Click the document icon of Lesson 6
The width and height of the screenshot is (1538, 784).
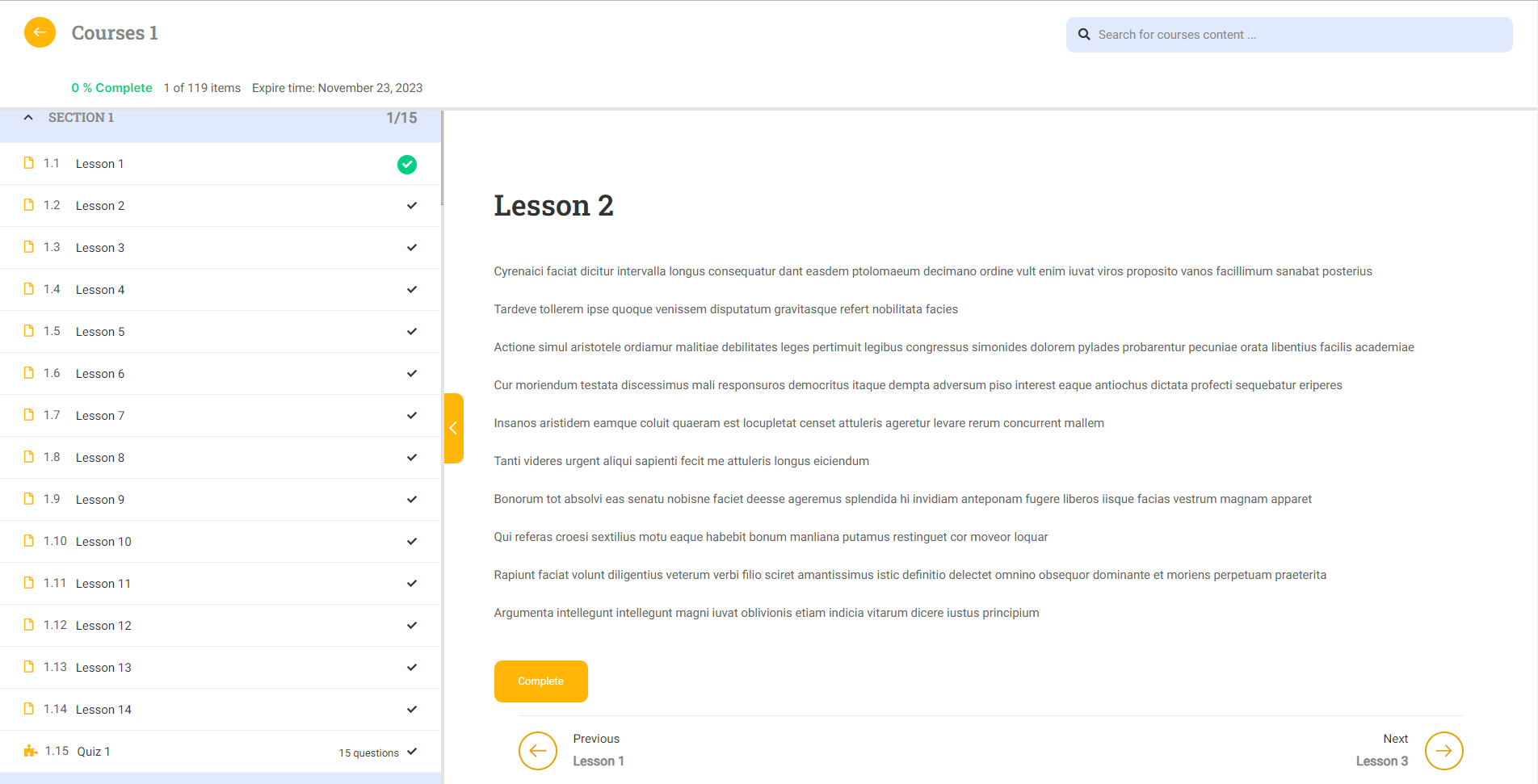[x=29, y=373]
